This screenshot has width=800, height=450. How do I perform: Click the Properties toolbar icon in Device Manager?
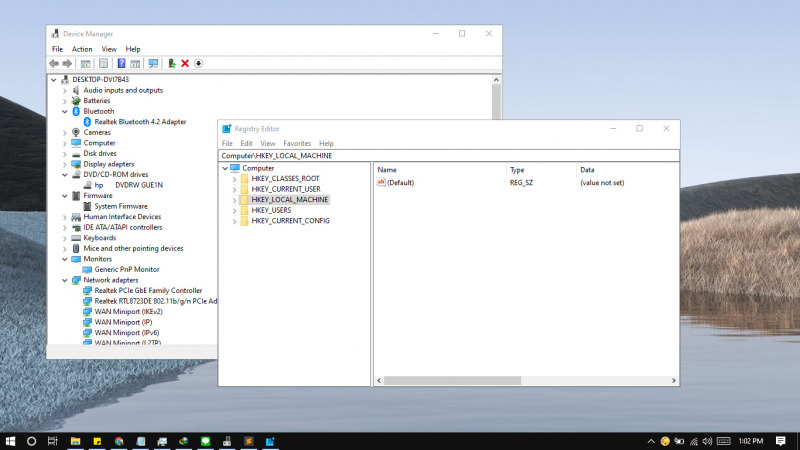104,63
